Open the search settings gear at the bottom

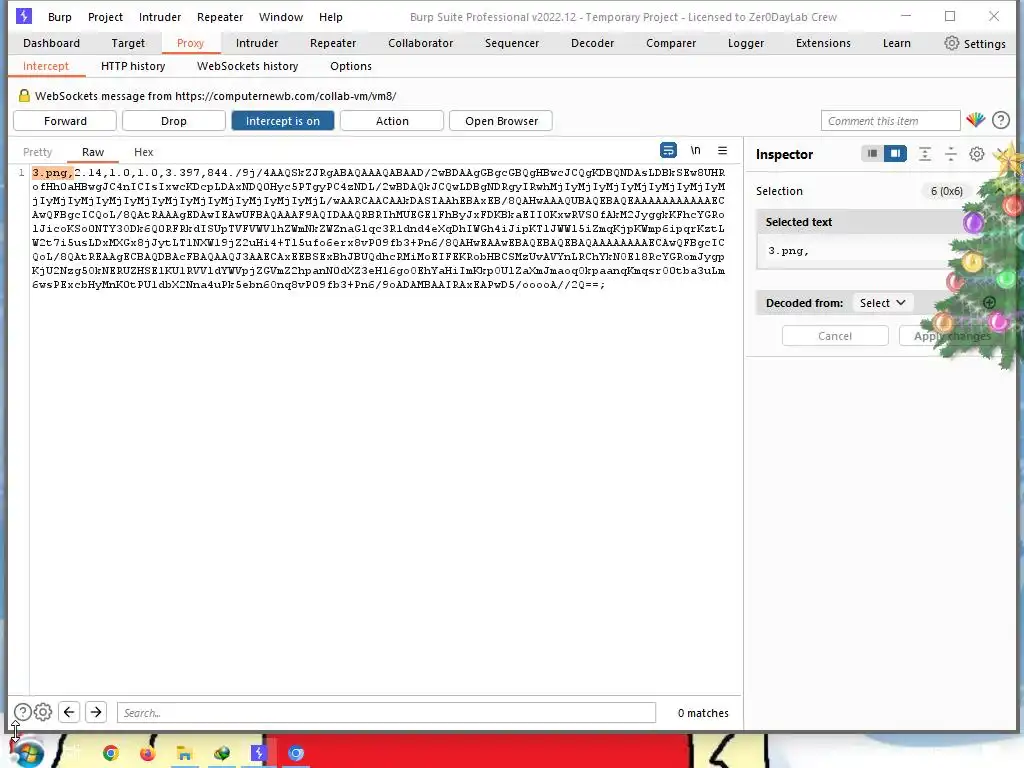43,712
